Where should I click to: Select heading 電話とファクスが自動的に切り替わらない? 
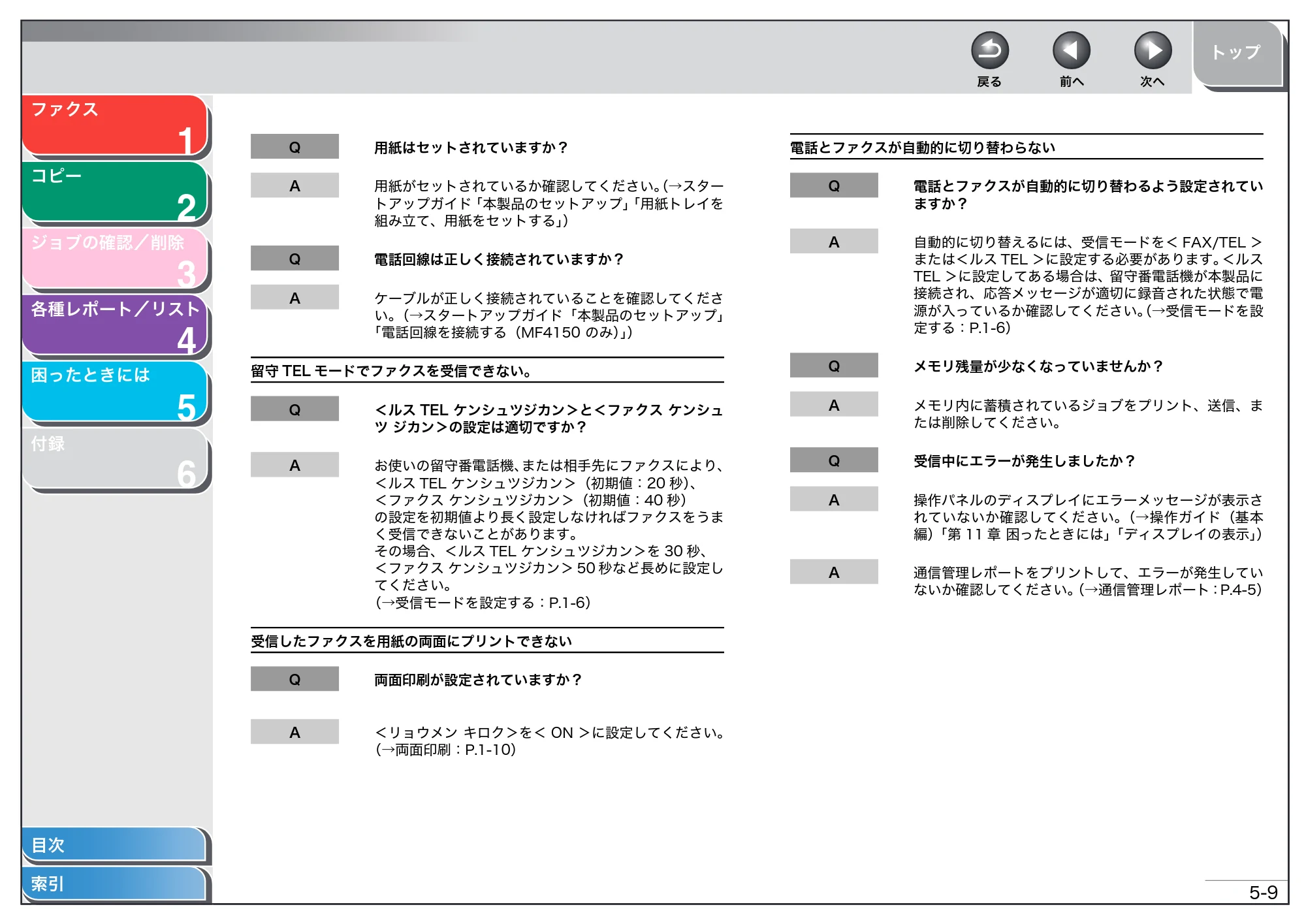pos(923,148)
